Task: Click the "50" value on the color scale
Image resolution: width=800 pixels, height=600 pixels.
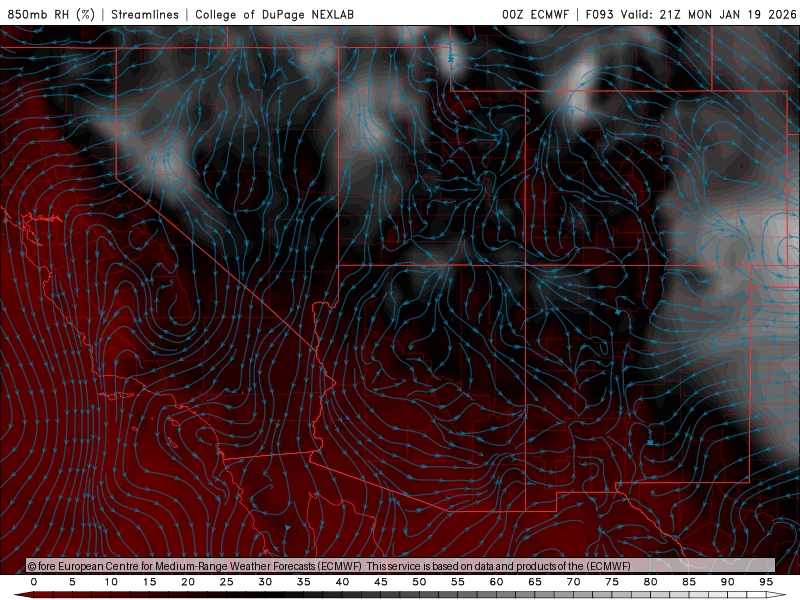Action: tap(419, 582)
